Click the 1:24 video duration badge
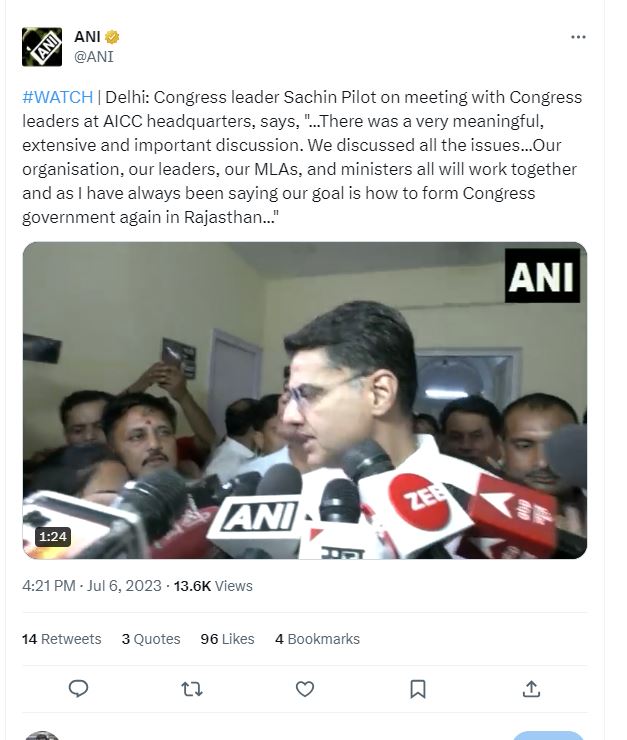This screenshot has height=740, width=627. click(x=53, y=537)
